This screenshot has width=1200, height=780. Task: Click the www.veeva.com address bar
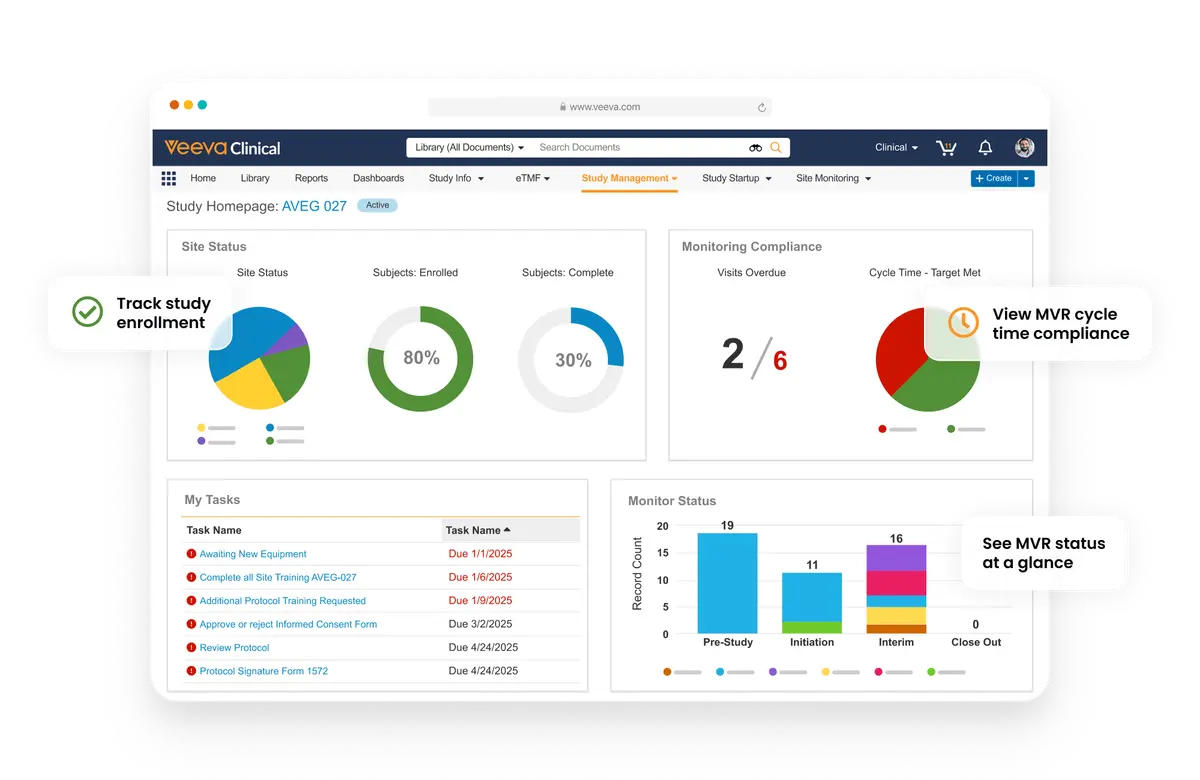tap(600, 107)
